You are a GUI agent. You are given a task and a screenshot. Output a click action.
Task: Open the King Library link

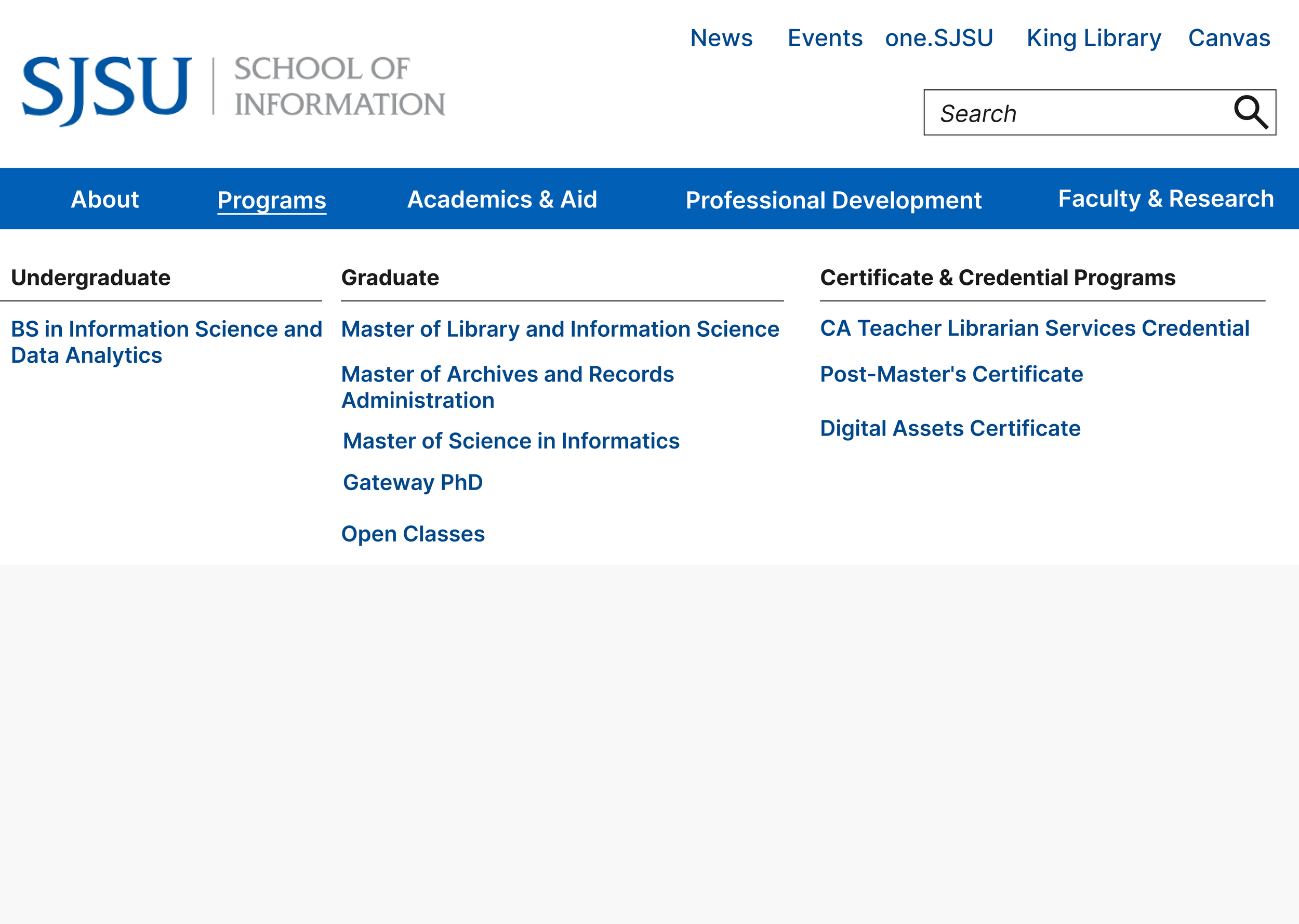point(1094,38)
